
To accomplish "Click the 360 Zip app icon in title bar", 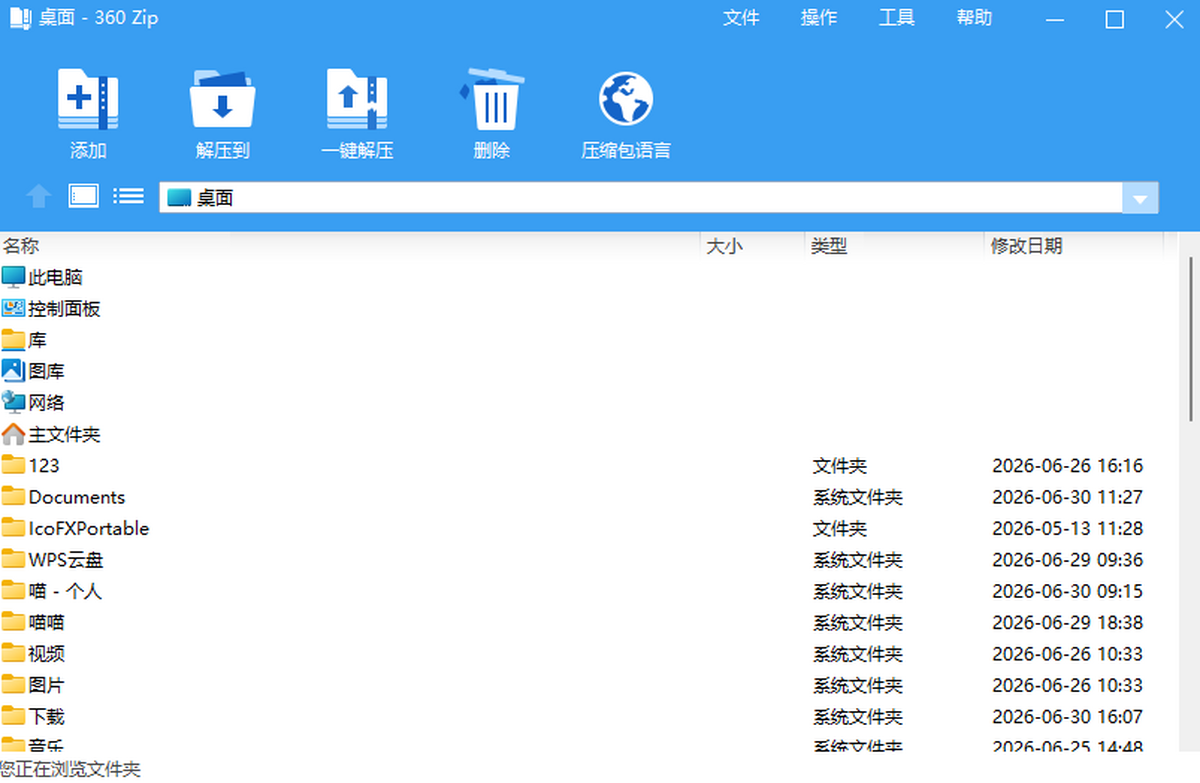I will (x=20, y=18).
